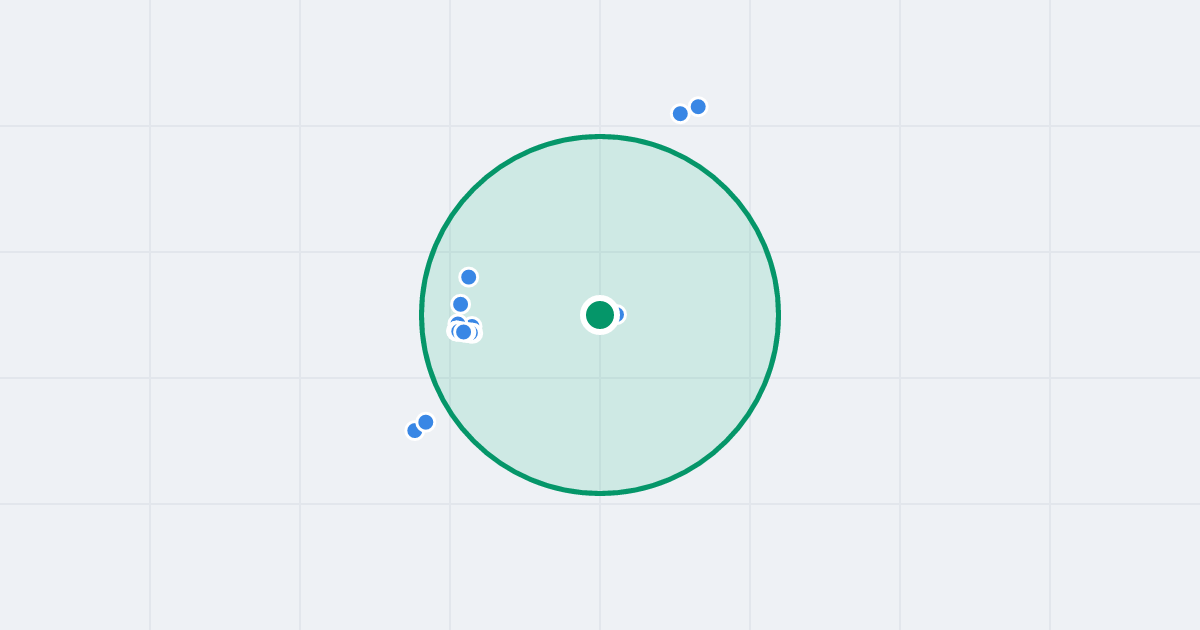Pick the topmost blue dot inside circle
This screenshot has width=1200, height=630.
point(468,277)
